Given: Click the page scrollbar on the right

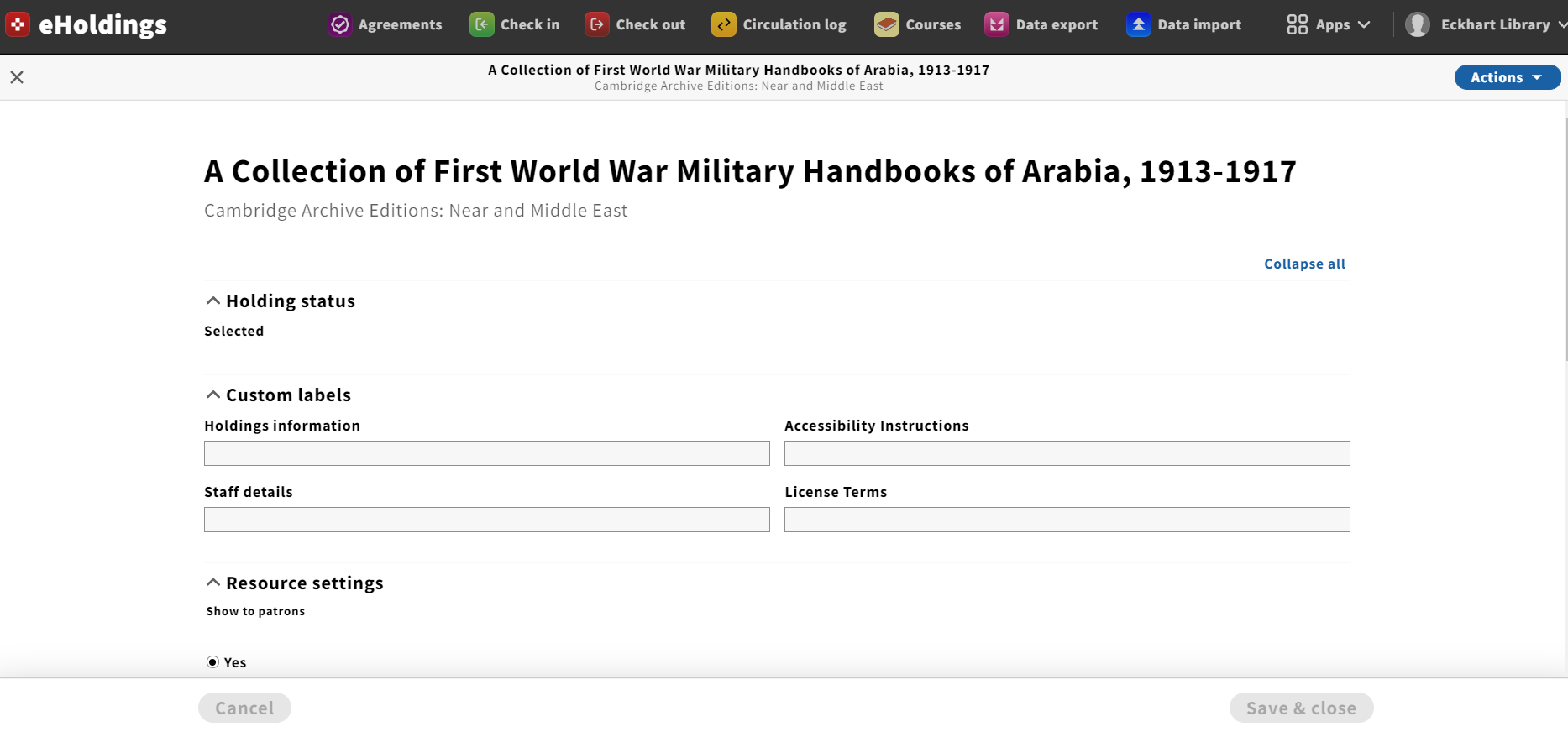Looking at the screenshot, I should (1565, 239).
